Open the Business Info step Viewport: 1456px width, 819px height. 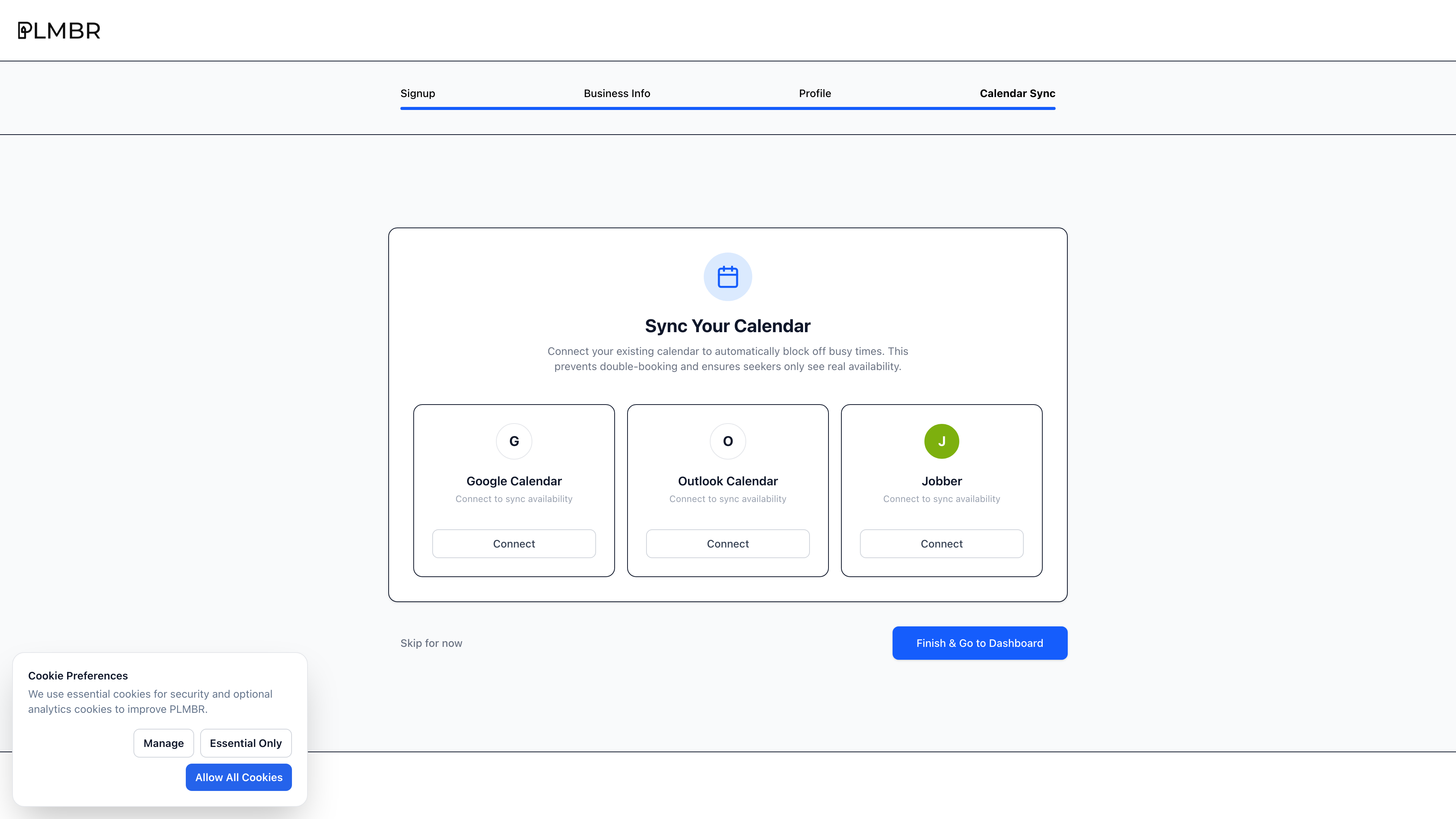[616, 93]
